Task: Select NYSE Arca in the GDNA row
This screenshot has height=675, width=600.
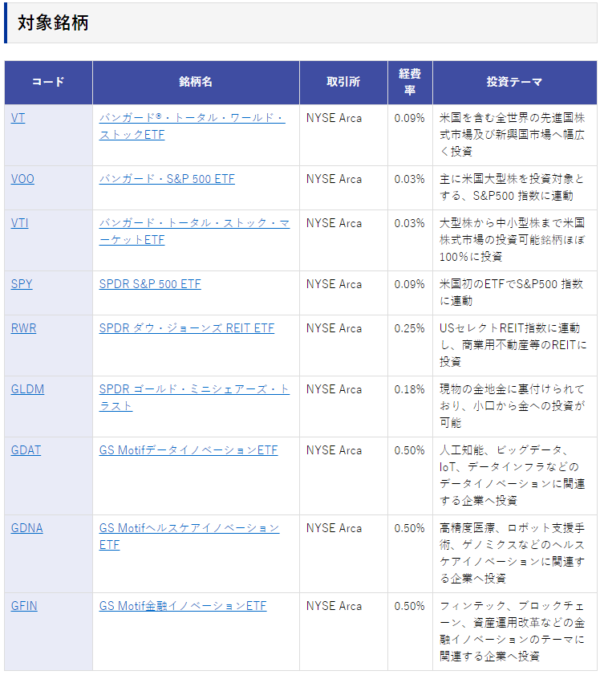Action: pyautogui.click(x=334, y=528)
